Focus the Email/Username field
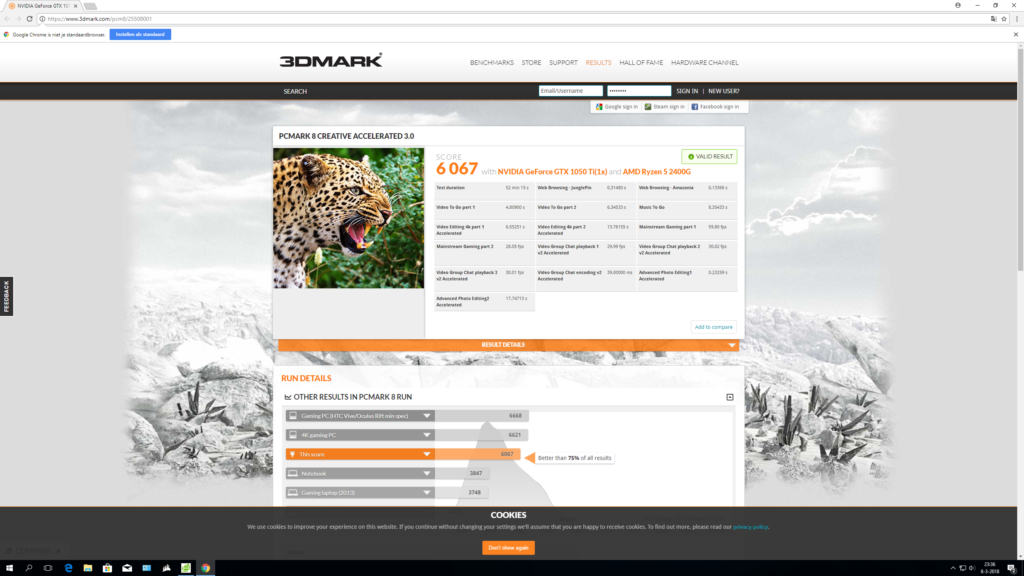This screenshot has width=1024, height=576. coord(571,91)
